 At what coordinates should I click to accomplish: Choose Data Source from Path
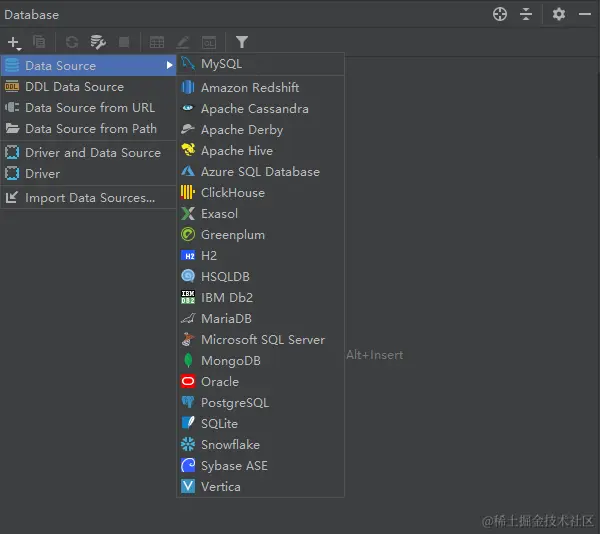coord(88,129)
